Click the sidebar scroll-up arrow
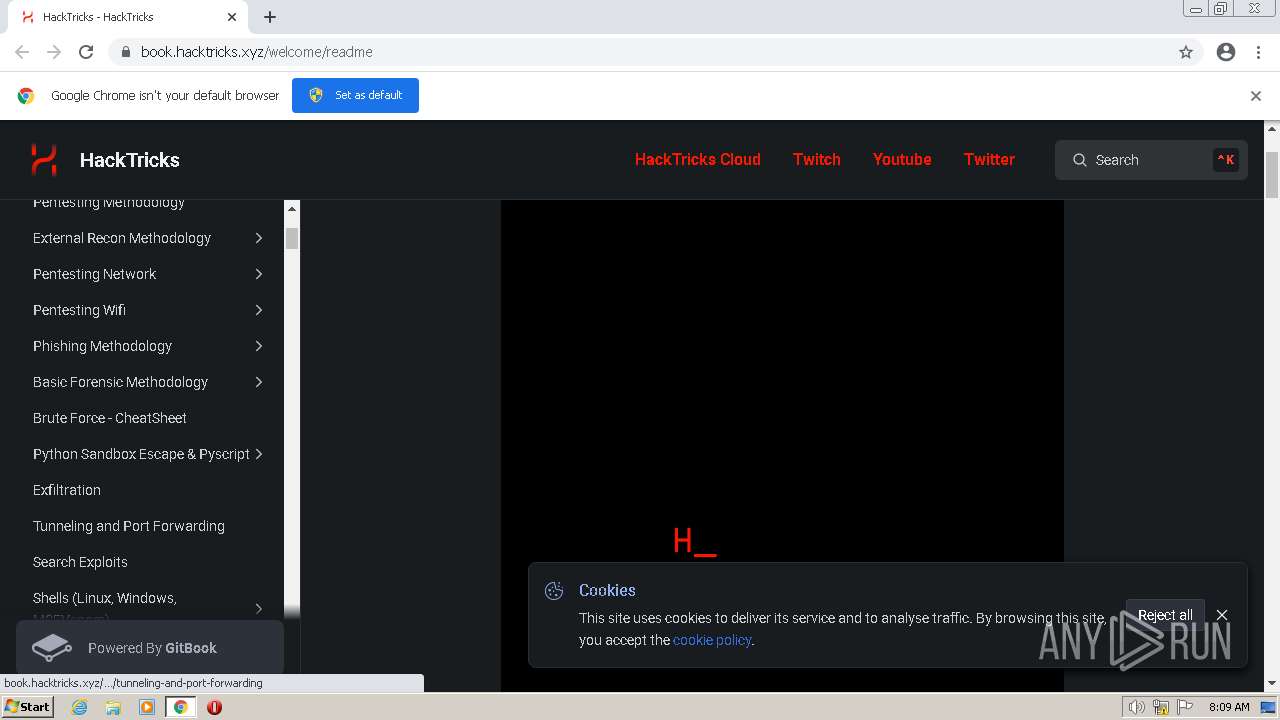Screen dimensions: 1280x720 pyautogui.click(x=292, y=208)
